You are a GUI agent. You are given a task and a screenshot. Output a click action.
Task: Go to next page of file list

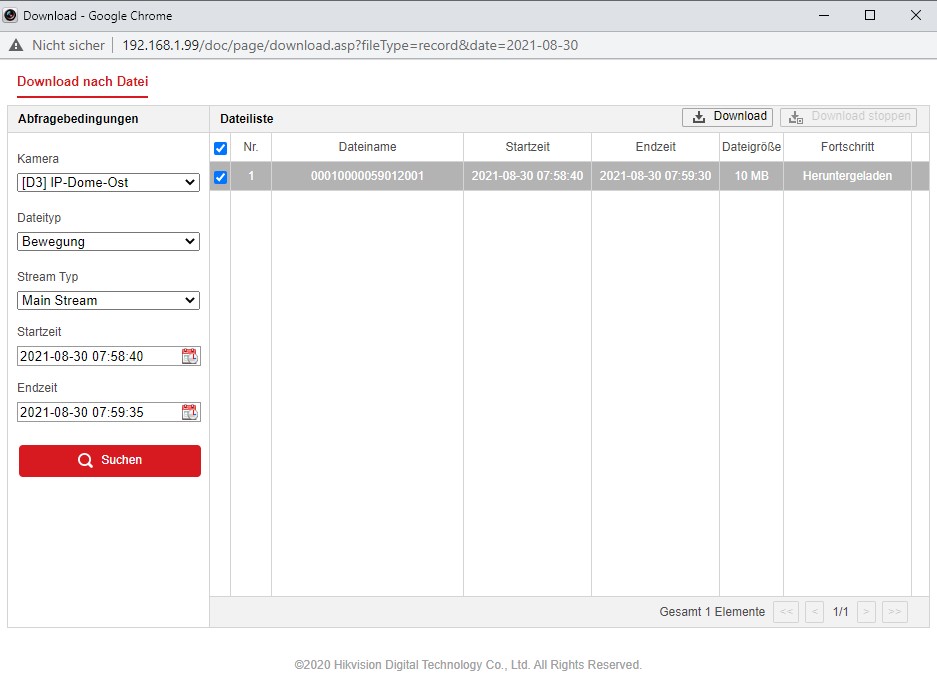point(867,612)
